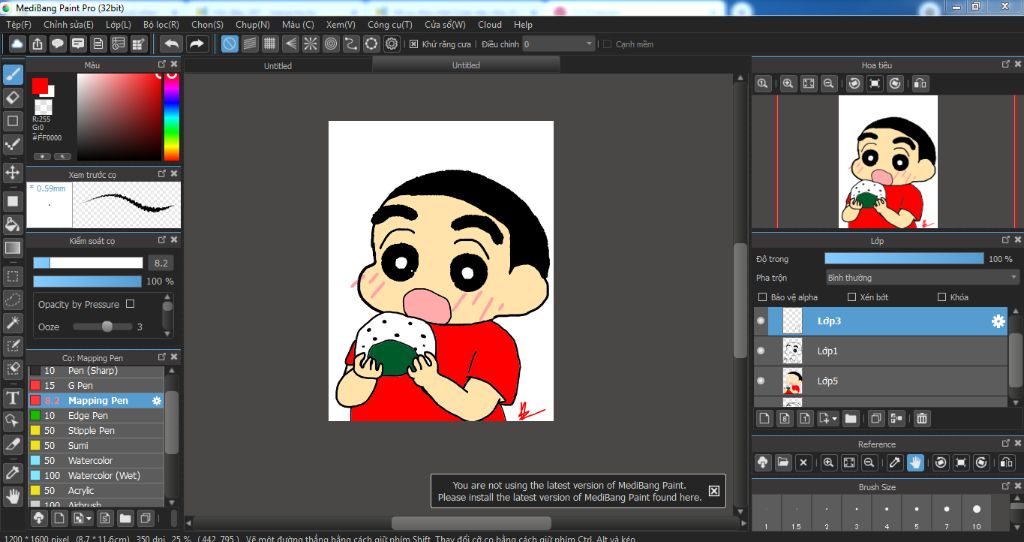This screenshot has width=1024, height=542.
Task: Enable parallel snap guide
Action: (x=249, y=44)
